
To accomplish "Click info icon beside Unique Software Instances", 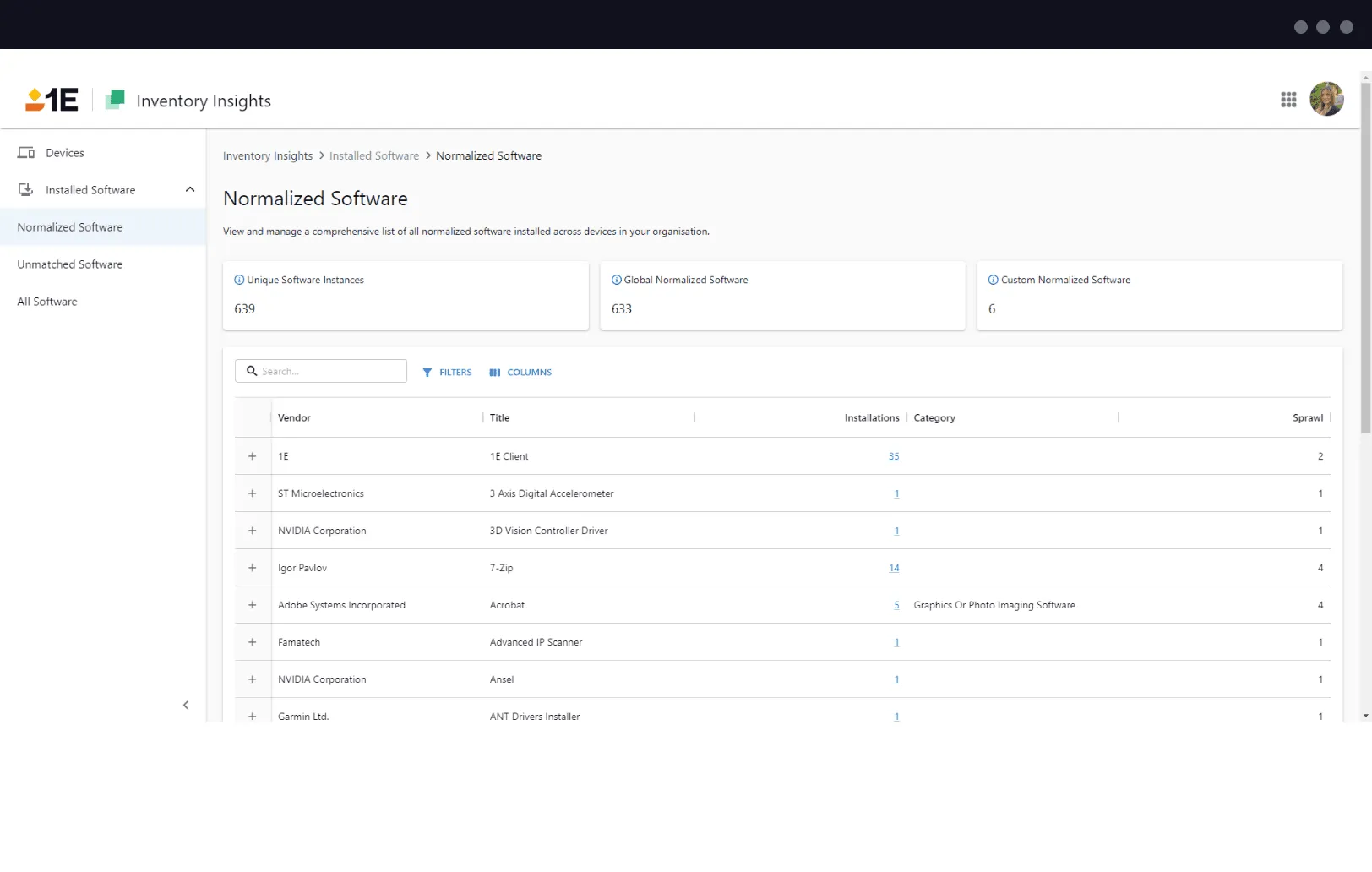I will (x=239, y=281).
